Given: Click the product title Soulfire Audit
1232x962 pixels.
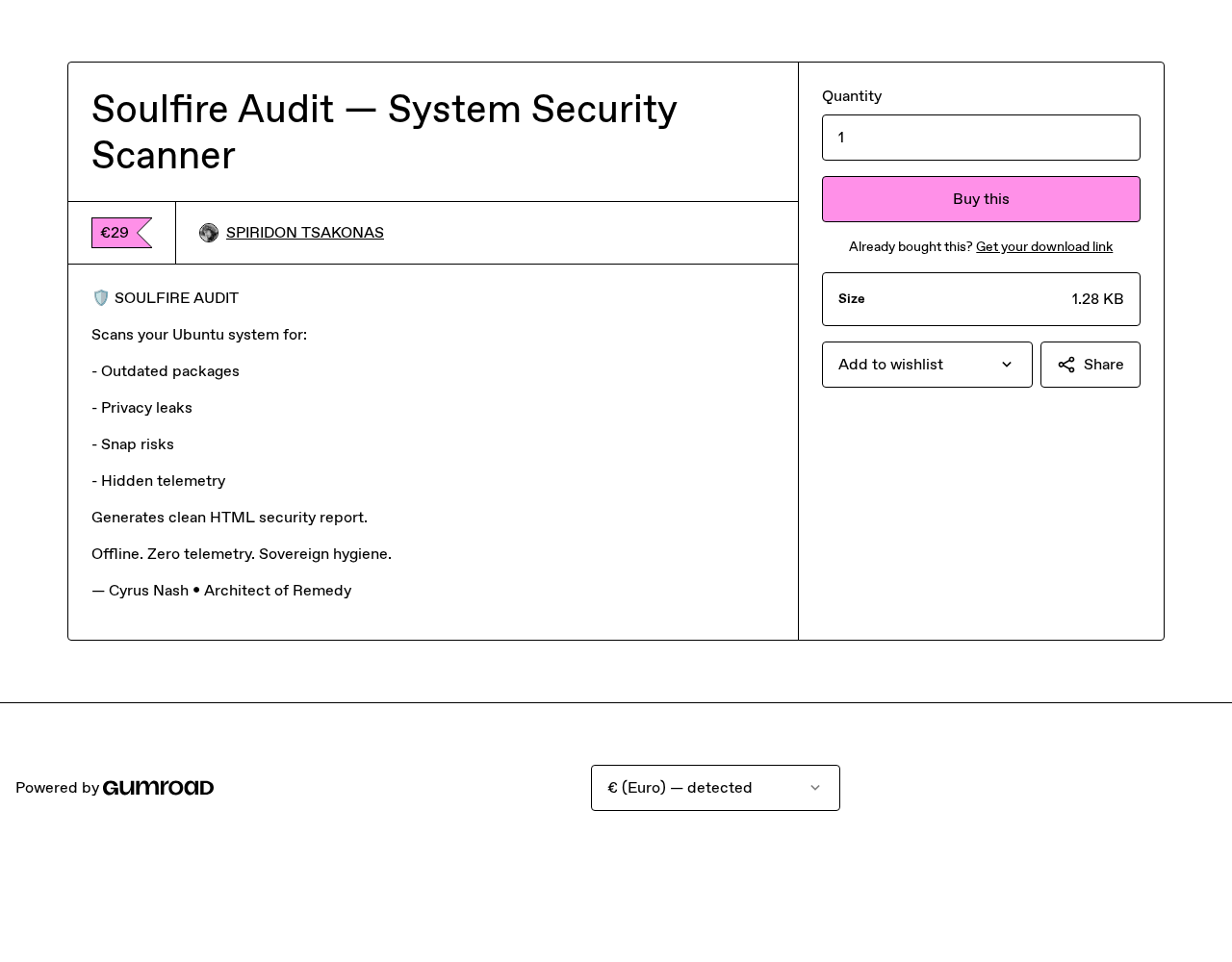Looking at the screenshot, I should [384, 132].
